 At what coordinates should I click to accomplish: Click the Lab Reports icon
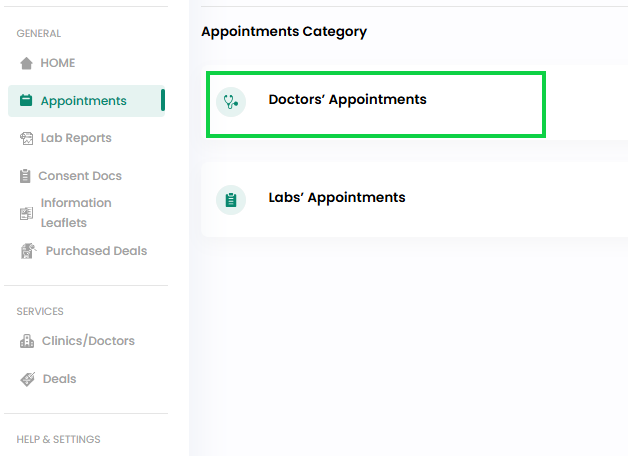tap(26, 138)
